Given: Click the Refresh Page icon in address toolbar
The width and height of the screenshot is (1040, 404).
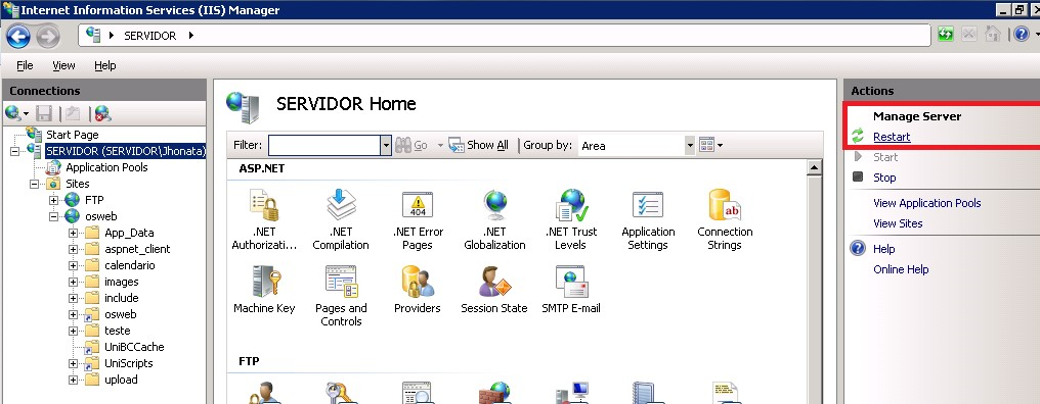Looking at the screenshot, I should pyautogui.click(x=945, y=34).
